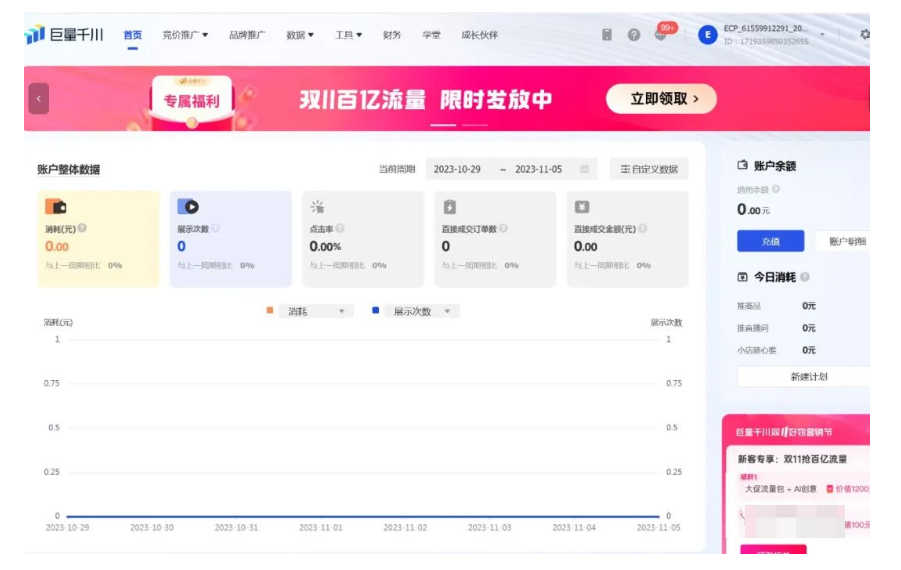Click the calendar icon in date range
Screen dimensions: 901x570
coord(584,169)
